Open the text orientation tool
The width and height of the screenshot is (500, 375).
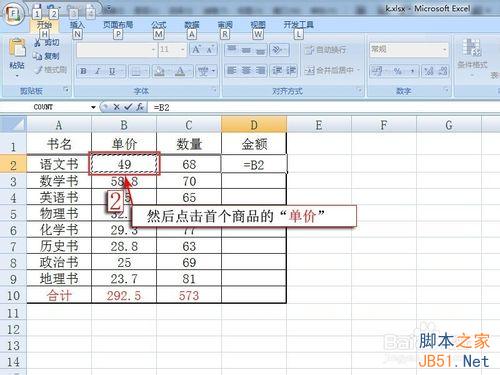tap(278, 50)
